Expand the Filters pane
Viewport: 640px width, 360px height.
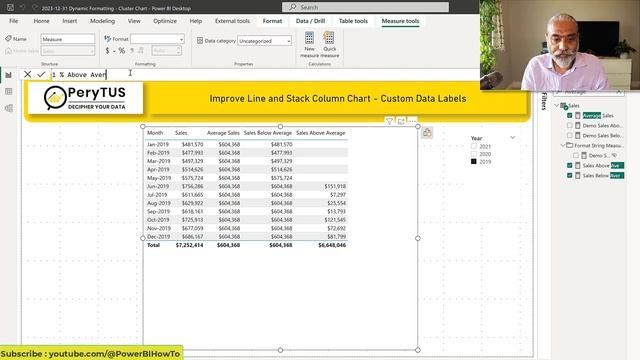(544, 101)
